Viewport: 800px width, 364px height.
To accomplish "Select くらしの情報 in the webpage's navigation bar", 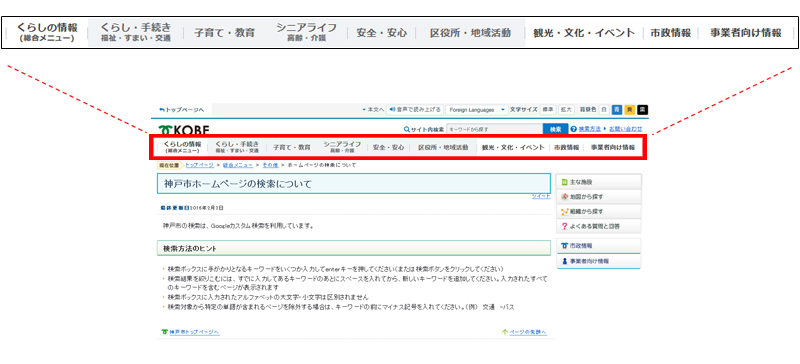I will tap(182, 147).
